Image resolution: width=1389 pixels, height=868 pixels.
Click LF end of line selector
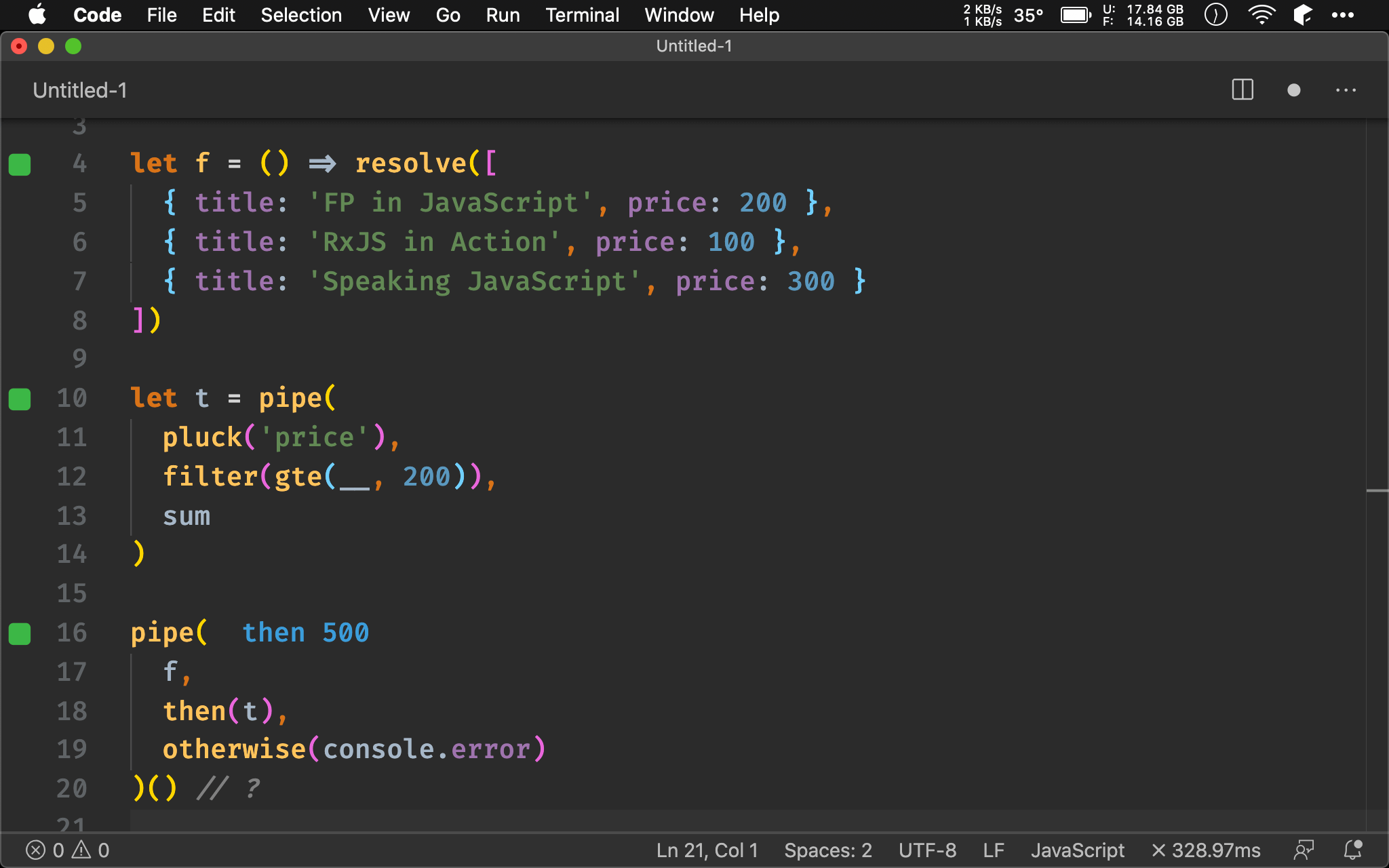[994, 850]
